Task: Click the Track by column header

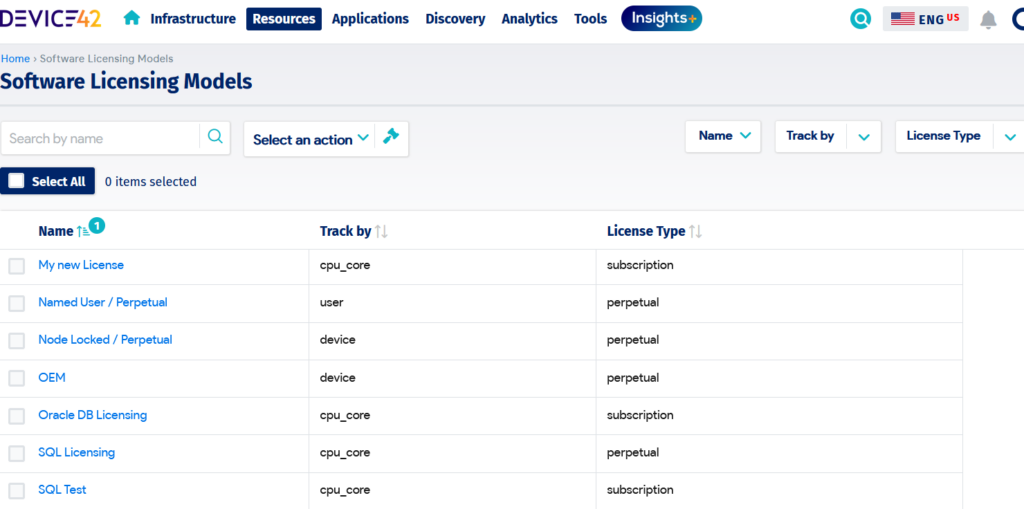Action: 345,231
